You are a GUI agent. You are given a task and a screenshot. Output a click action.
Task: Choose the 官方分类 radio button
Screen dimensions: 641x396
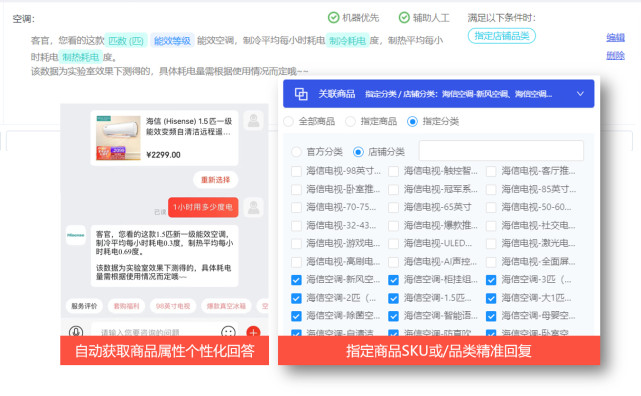coord(296,152)
